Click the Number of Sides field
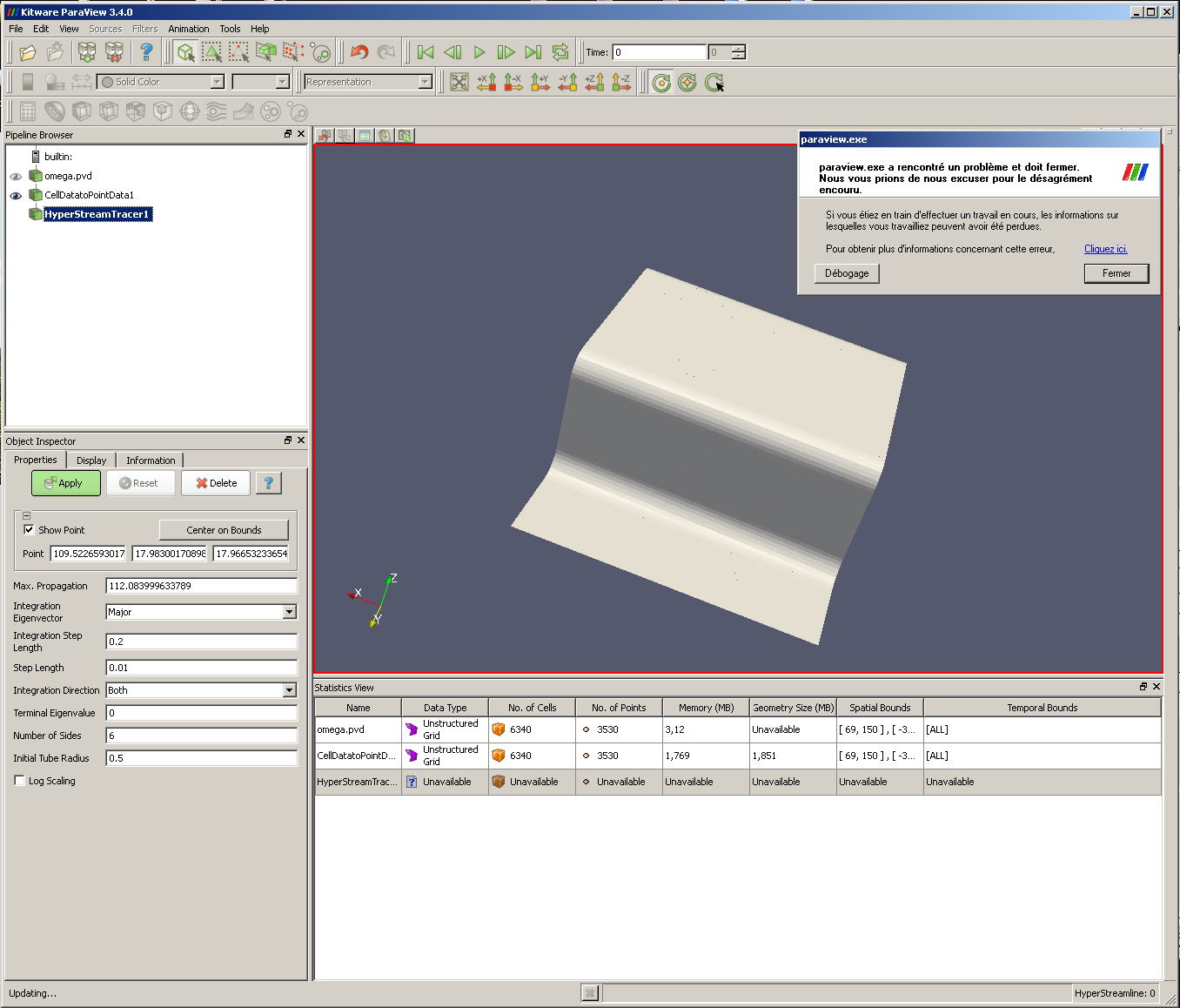The image size is (1180, 1008). click(201, 736)
